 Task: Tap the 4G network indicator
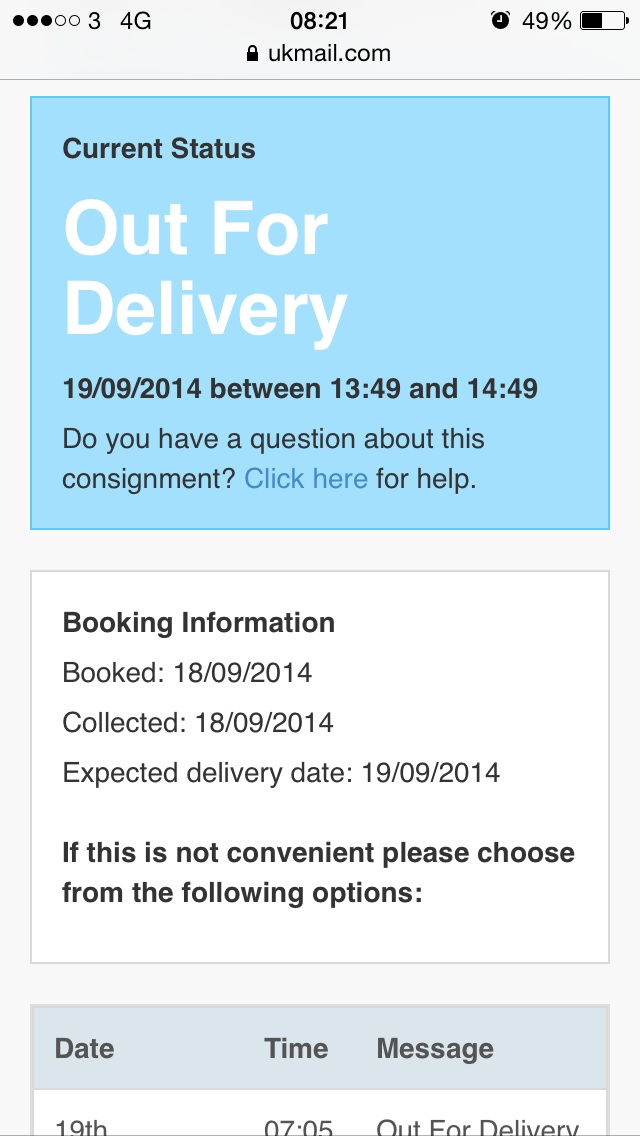pos(136,21)
